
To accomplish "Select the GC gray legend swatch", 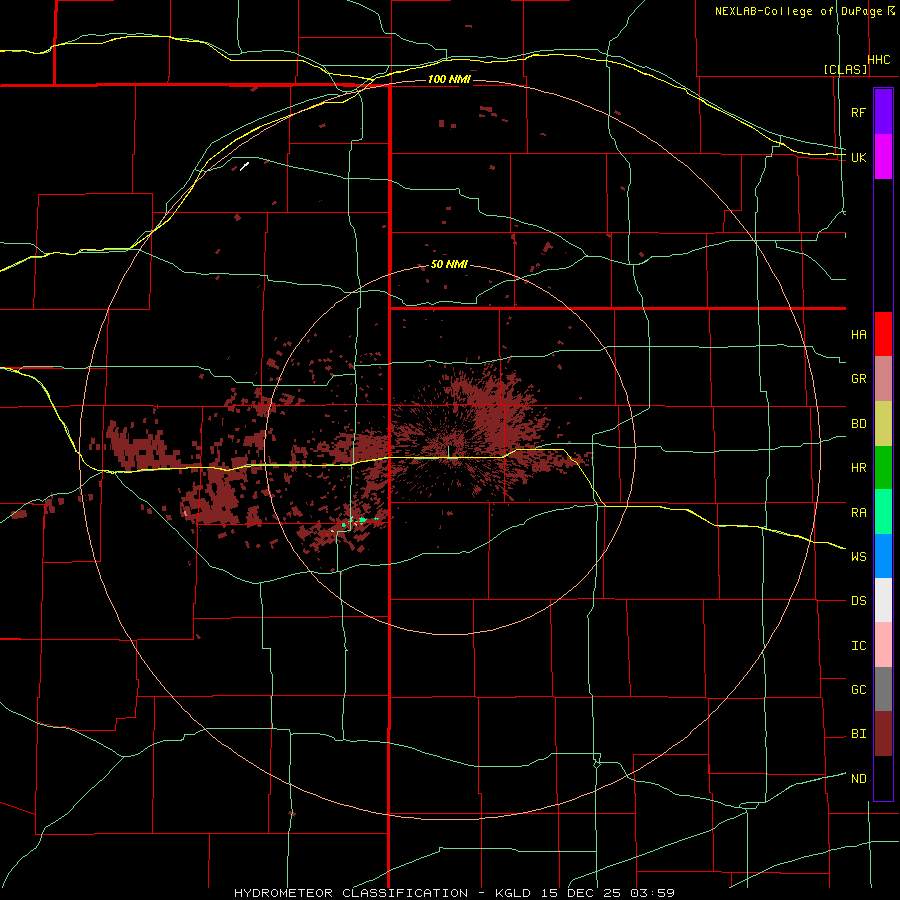I will [x=883, y=689].
